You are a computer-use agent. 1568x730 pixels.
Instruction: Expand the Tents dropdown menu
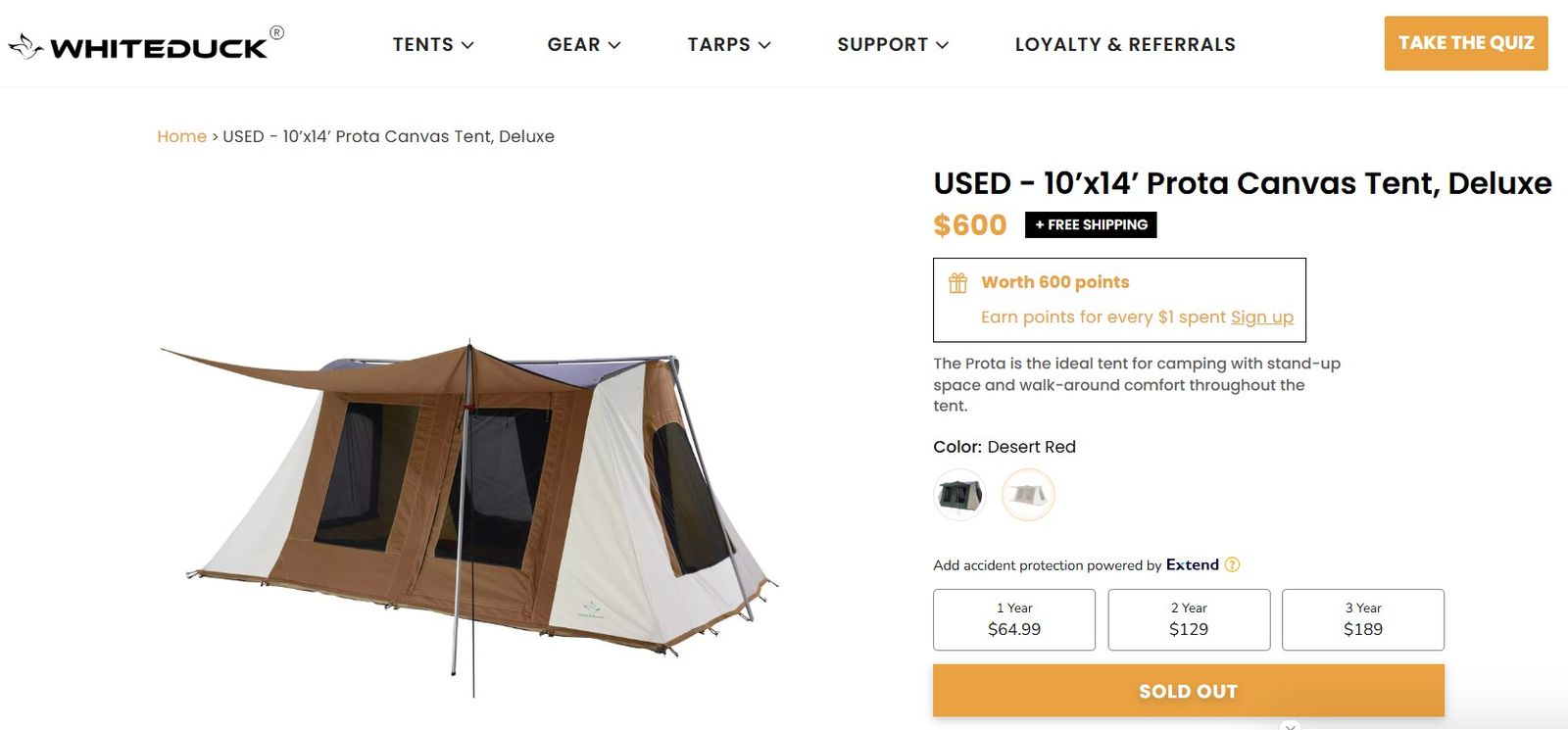coord(433,45)
